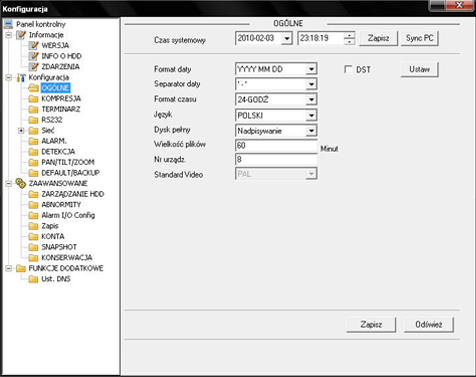Increase system time with up spinner

[x=349, y=35]
